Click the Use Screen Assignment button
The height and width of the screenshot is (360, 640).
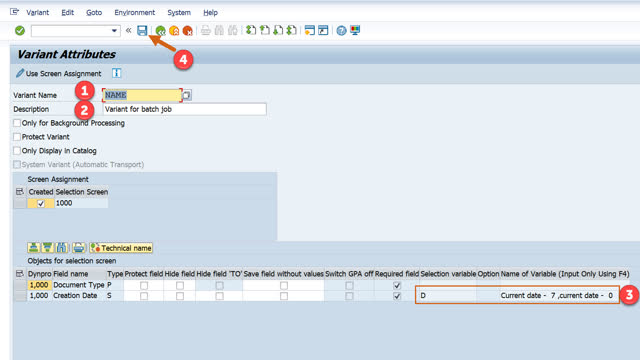(58, 73)
